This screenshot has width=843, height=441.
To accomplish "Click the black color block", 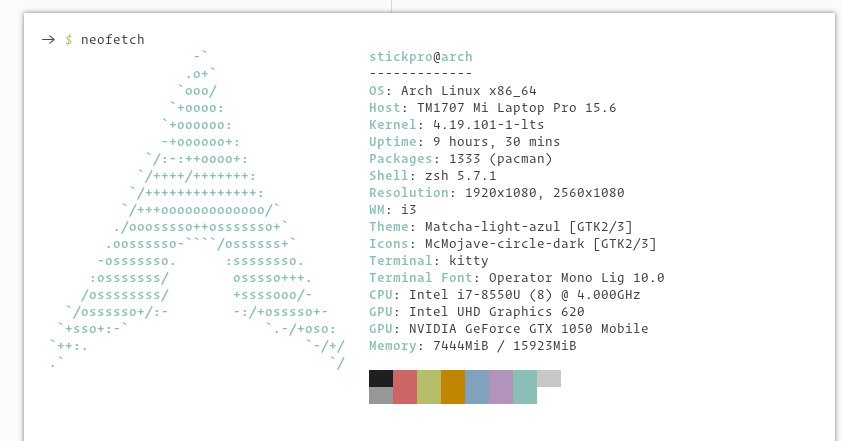I will pyautogui.click(x=381, y=378).
